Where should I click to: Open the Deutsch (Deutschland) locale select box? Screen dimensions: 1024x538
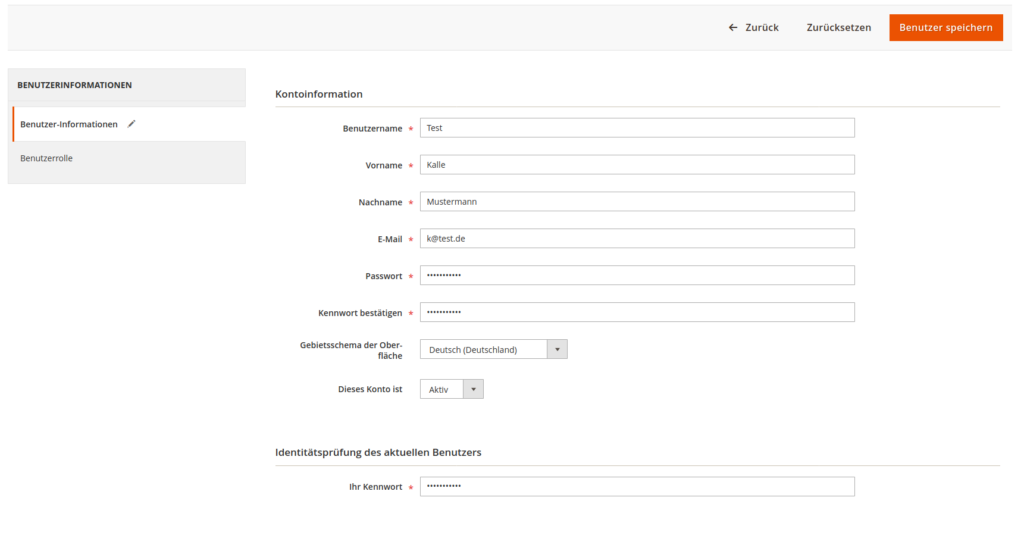484,349
